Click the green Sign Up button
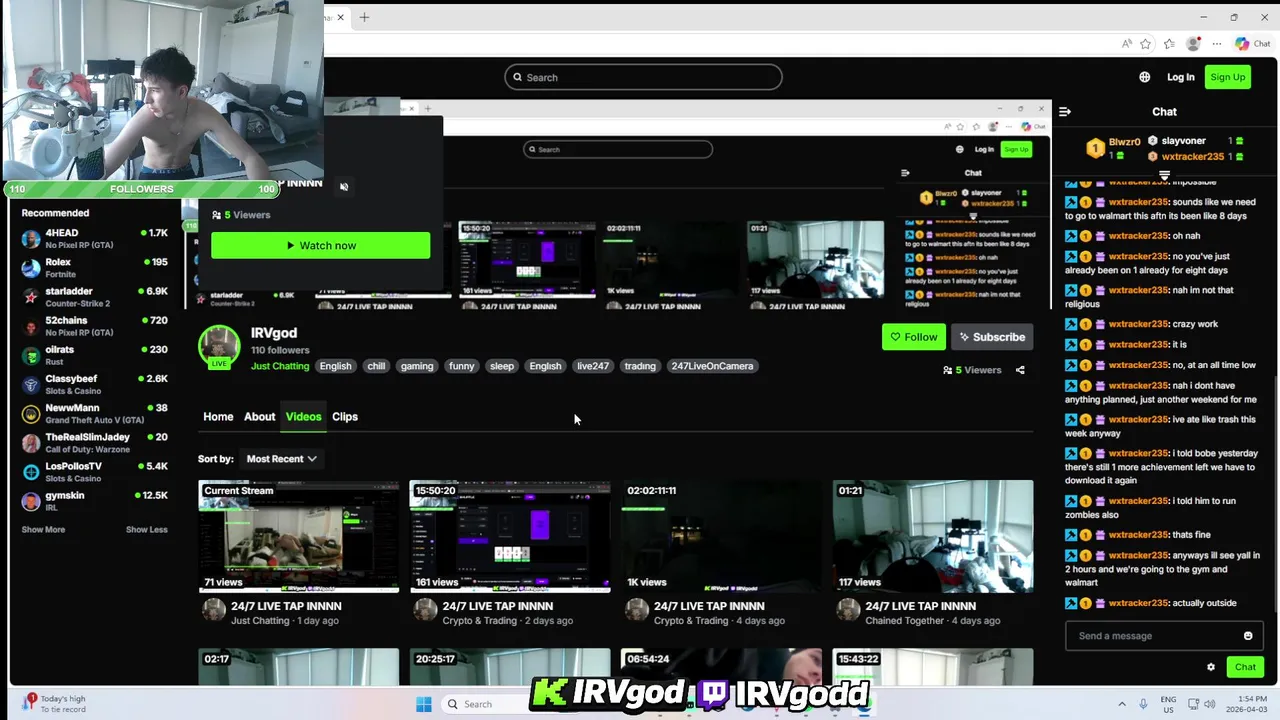 [1228, 77]
